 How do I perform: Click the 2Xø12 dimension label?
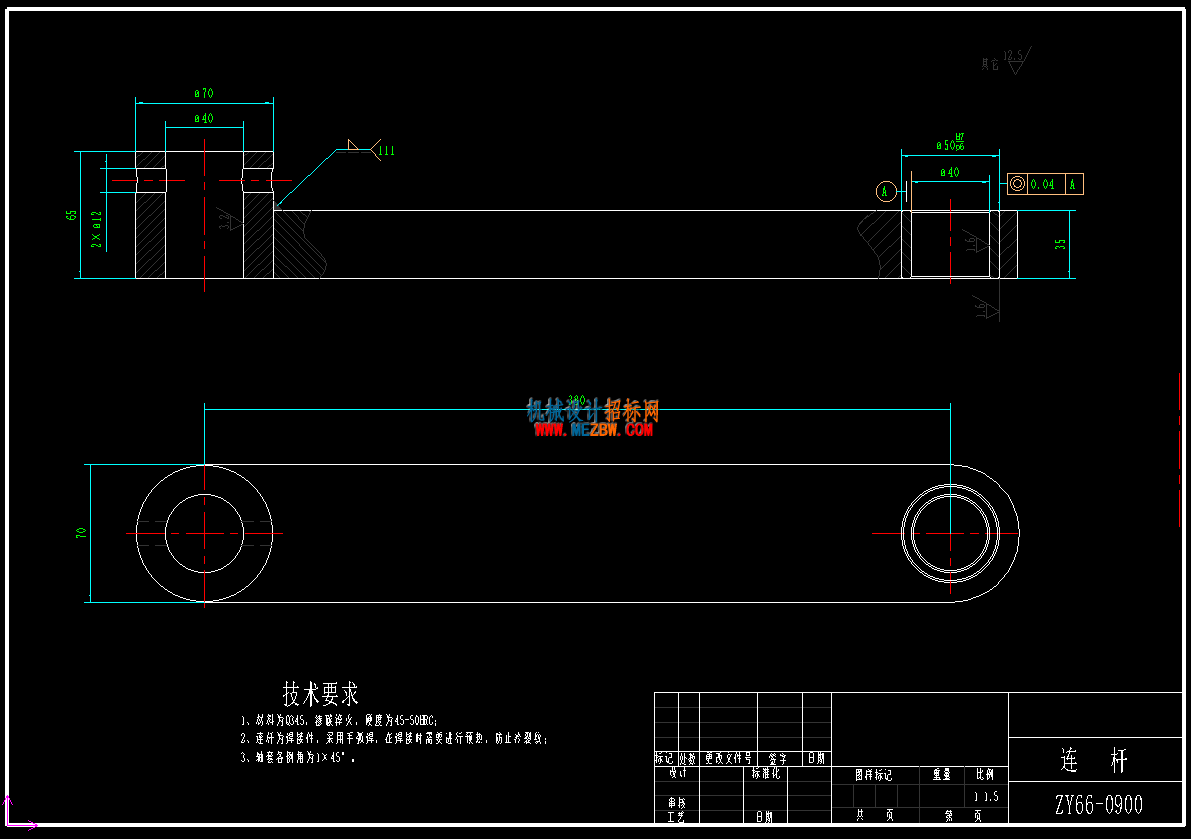tap(96, 229)
